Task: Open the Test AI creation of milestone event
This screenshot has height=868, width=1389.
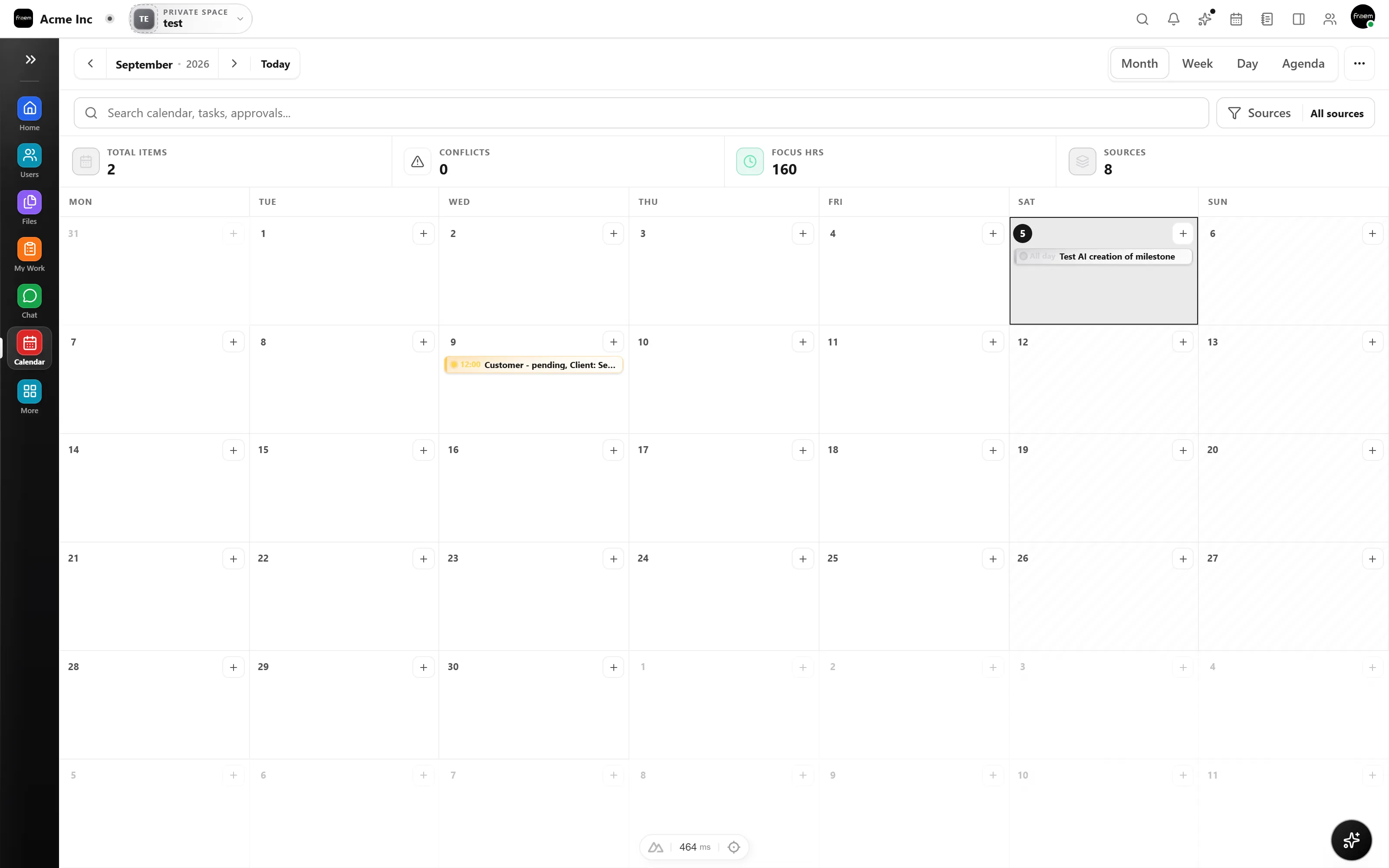Action: pos(1103,256)
